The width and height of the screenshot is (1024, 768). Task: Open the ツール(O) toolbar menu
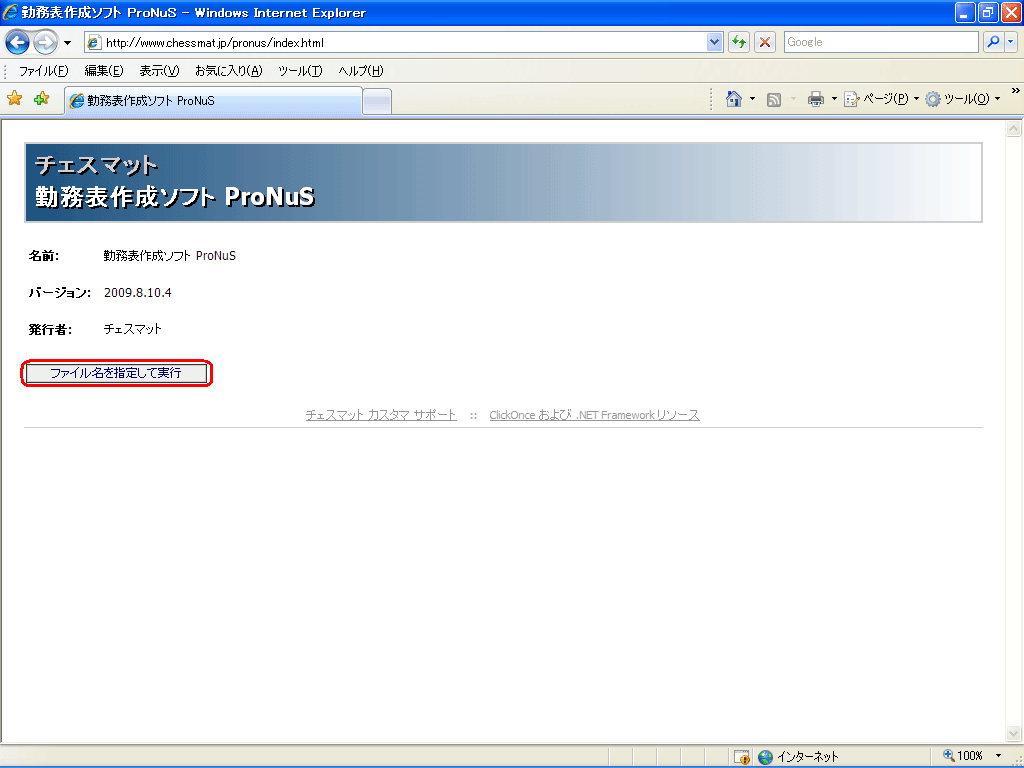pyautogui.click(x=963, y=99)
